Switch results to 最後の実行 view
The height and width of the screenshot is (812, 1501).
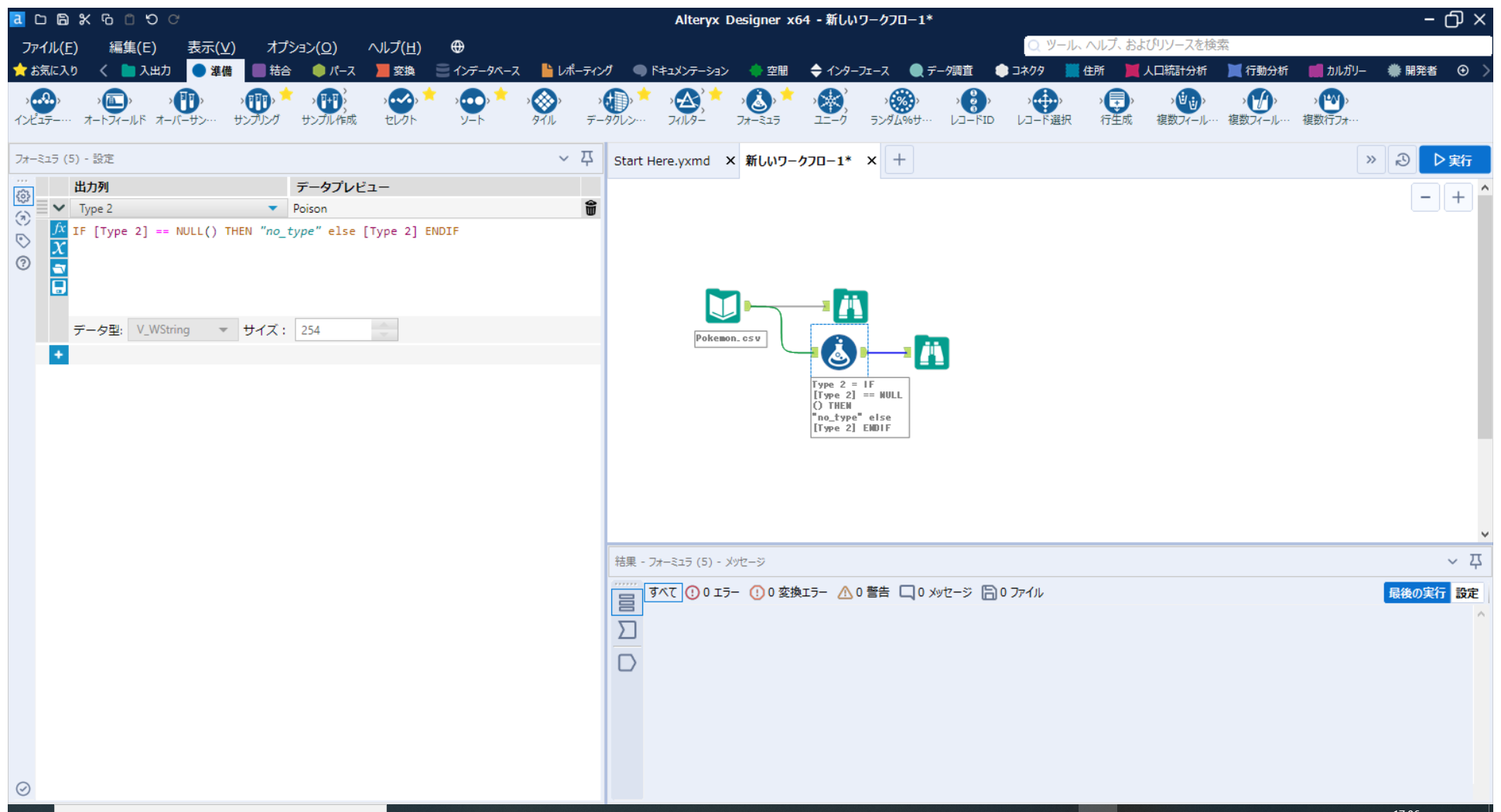(1417, 593)
